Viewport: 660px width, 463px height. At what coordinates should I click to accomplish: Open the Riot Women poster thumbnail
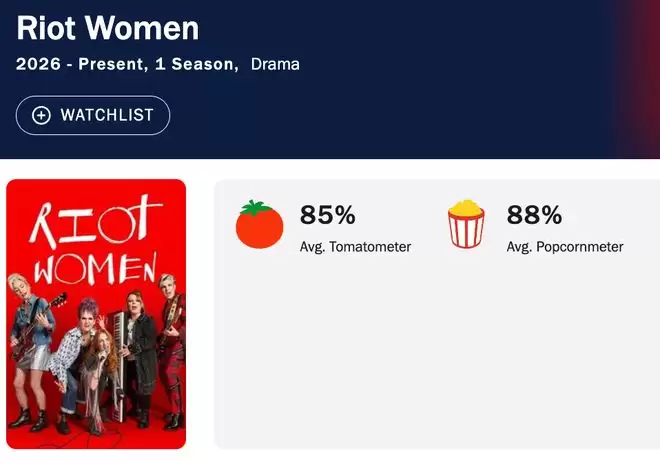pos(96,314)
